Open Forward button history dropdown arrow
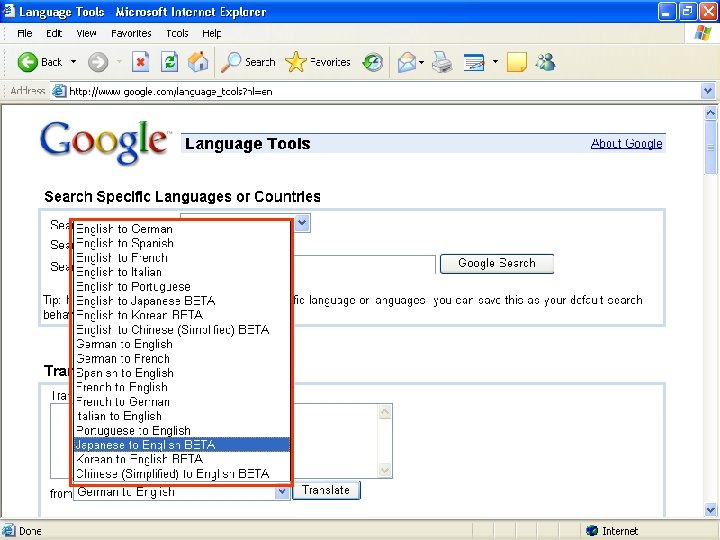Screen dimensions: 720x540 click(x=119, y=62)
